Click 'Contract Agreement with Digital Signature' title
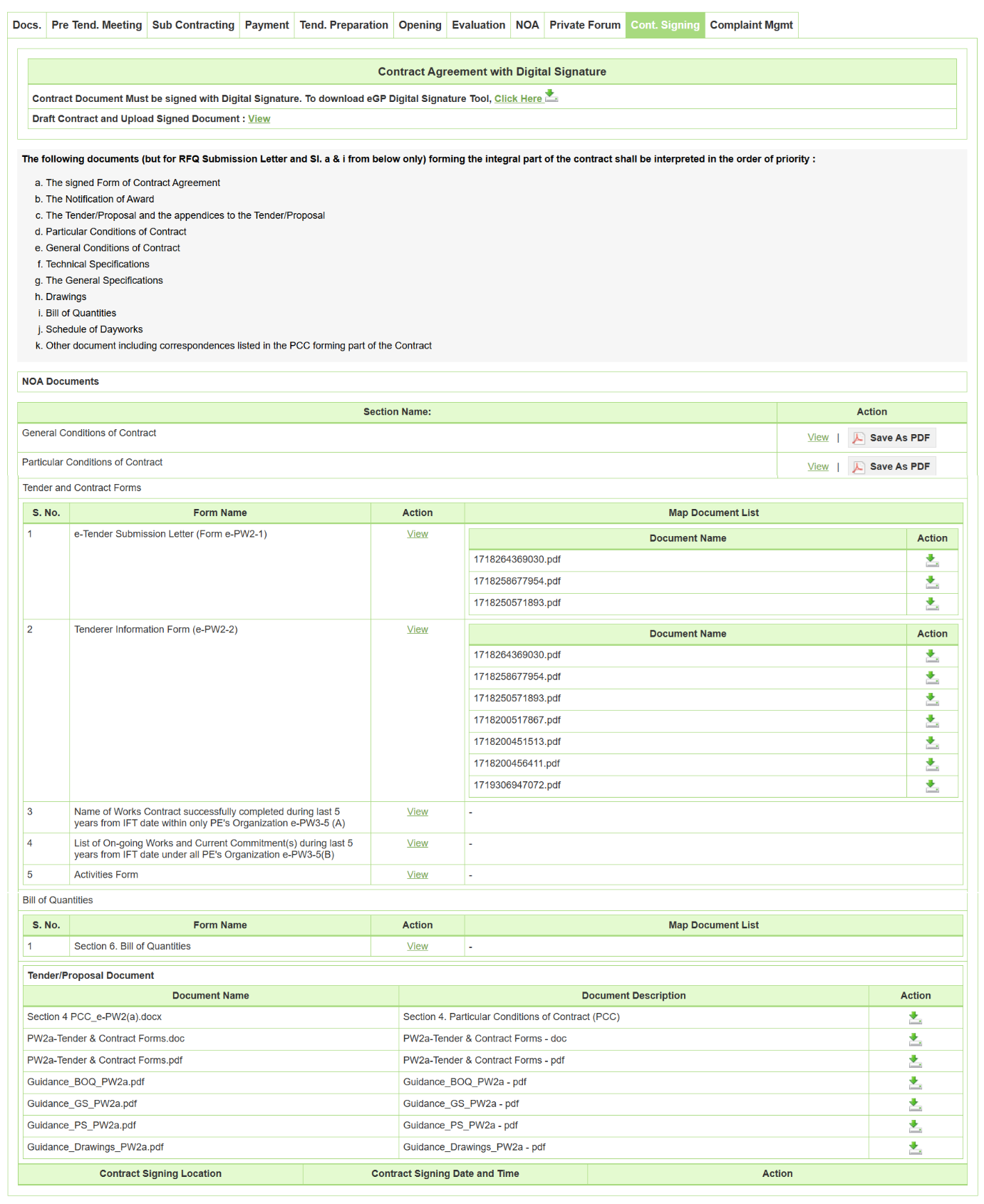The height and width of the screenshot is (1204, 984). point(492,72)
